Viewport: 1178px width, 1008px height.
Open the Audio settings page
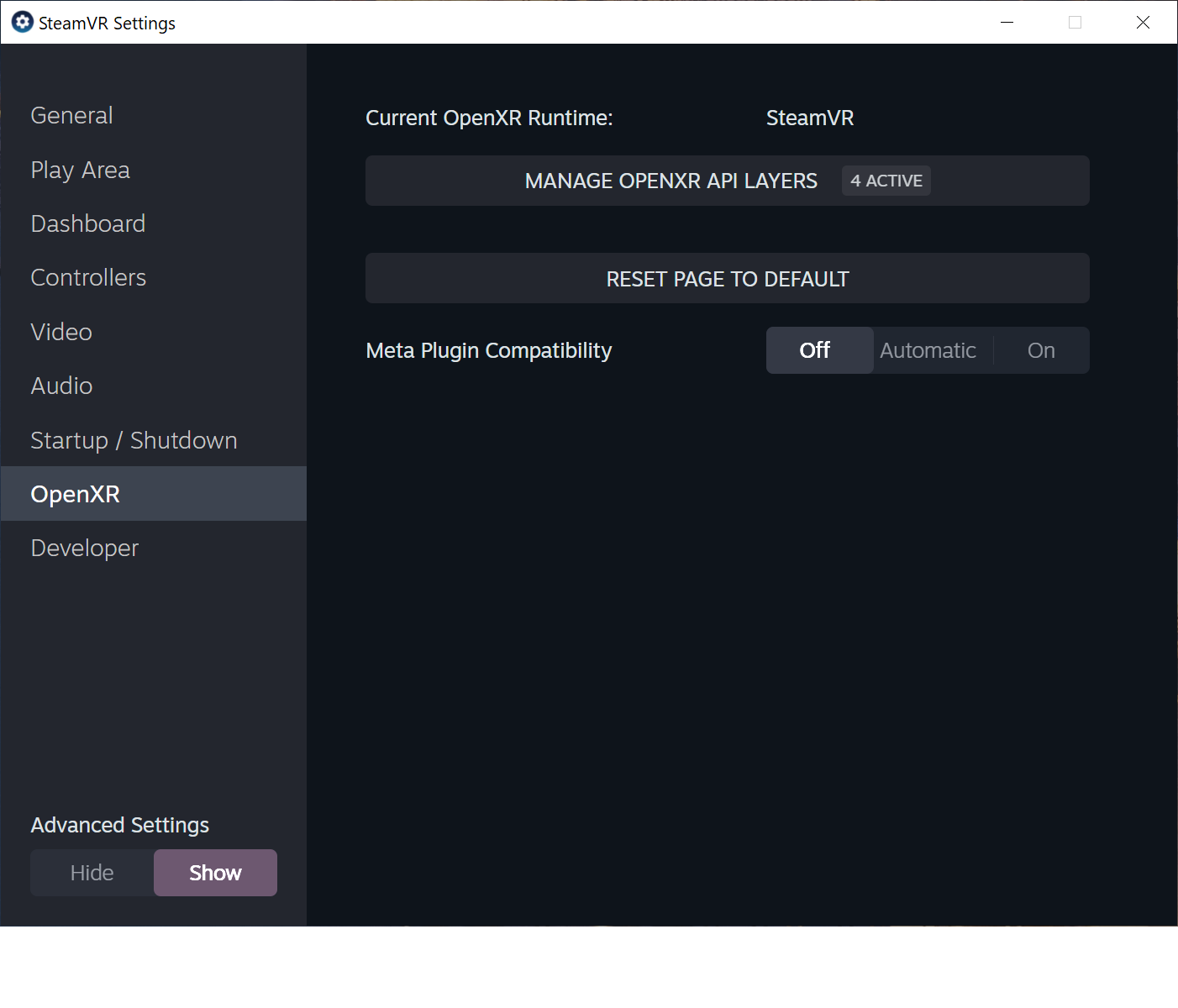pos(153,386)
